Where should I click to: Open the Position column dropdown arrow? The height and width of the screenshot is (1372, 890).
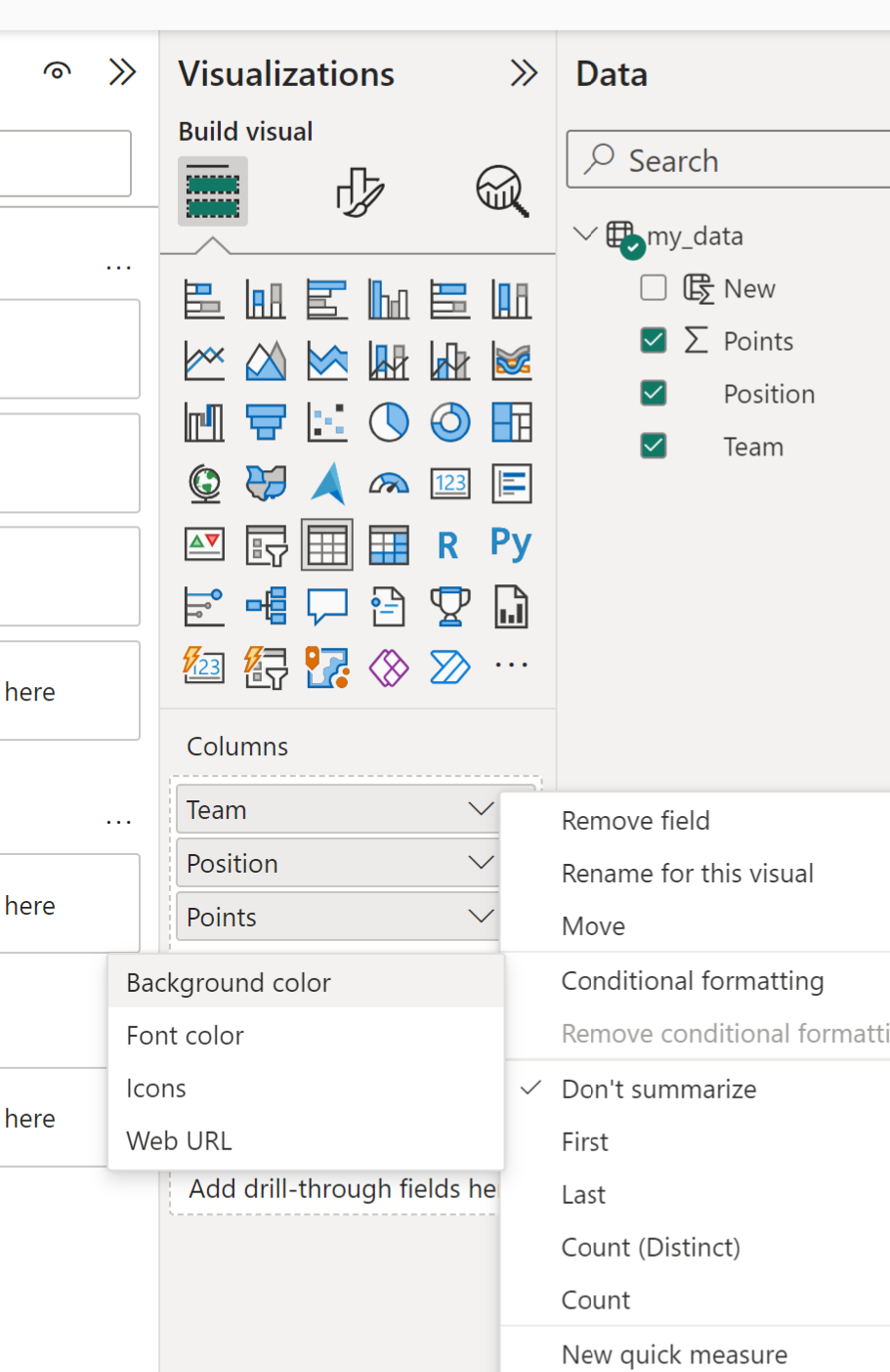click(x=481, y=863)
